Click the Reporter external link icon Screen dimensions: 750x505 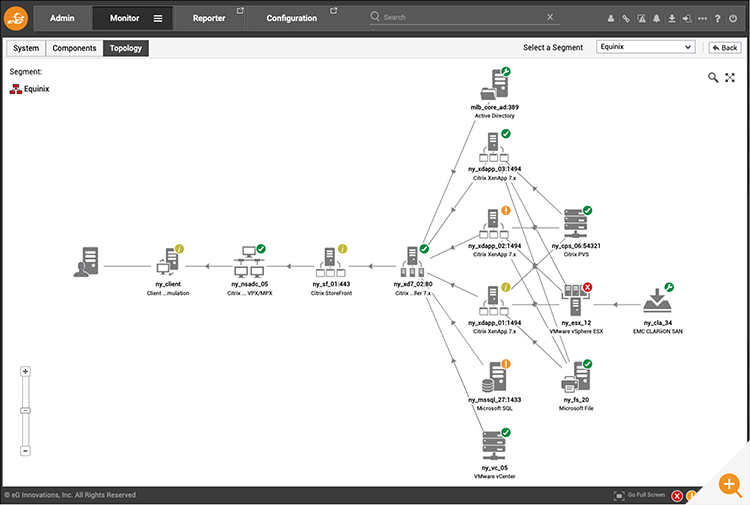point(240,11)
